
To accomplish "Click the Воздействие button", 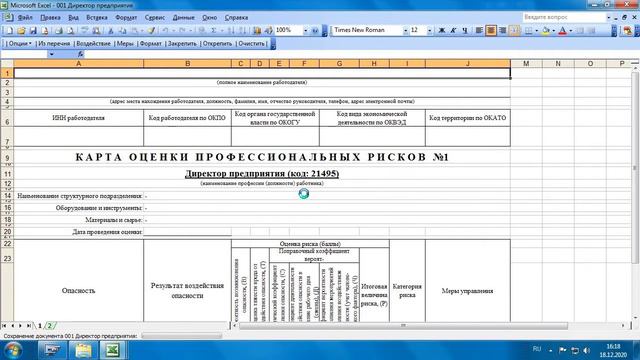I will click(93, 44).
